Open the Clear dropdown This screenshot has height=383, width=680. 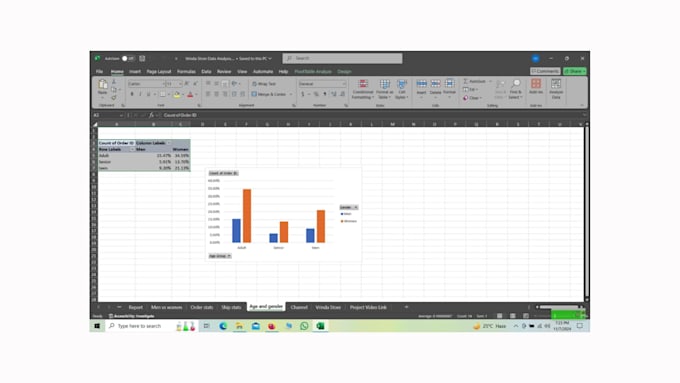coord(472,98)
